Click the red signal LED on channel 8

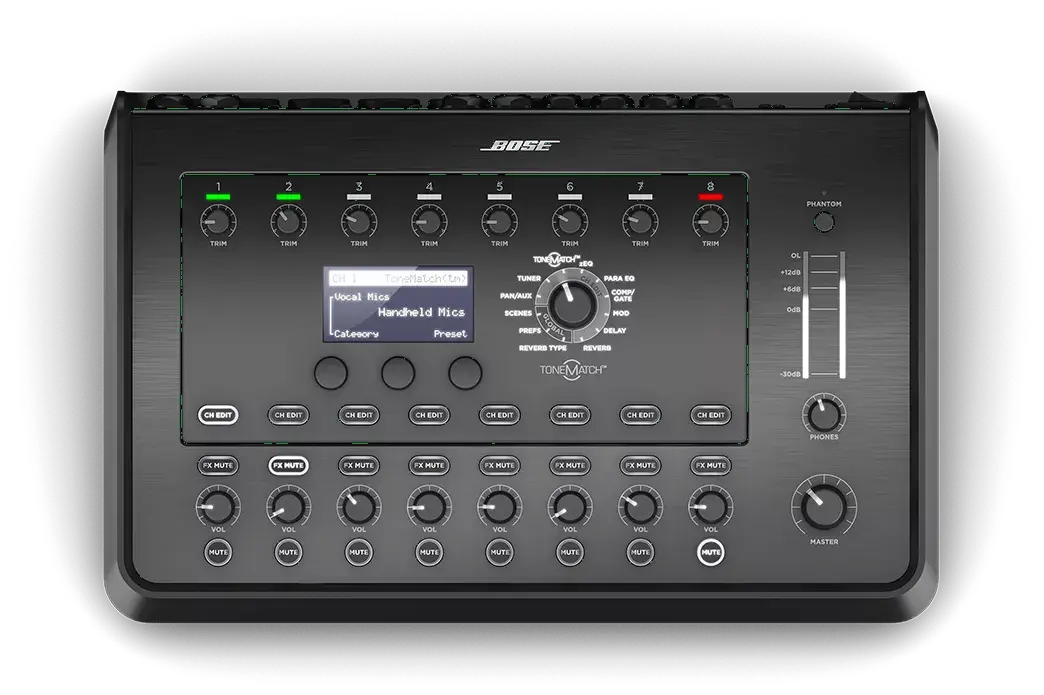click(710, 196)
